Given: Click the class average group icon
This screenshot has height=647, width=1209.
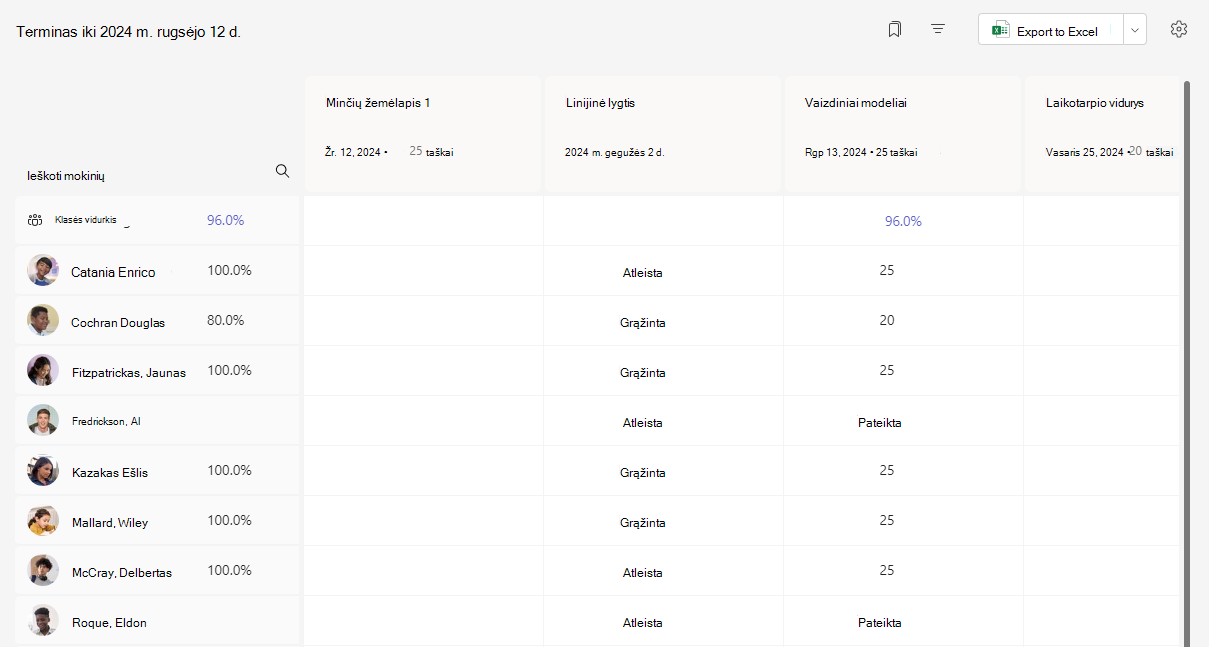Looking at the screenshot, I should click(35, 220).
